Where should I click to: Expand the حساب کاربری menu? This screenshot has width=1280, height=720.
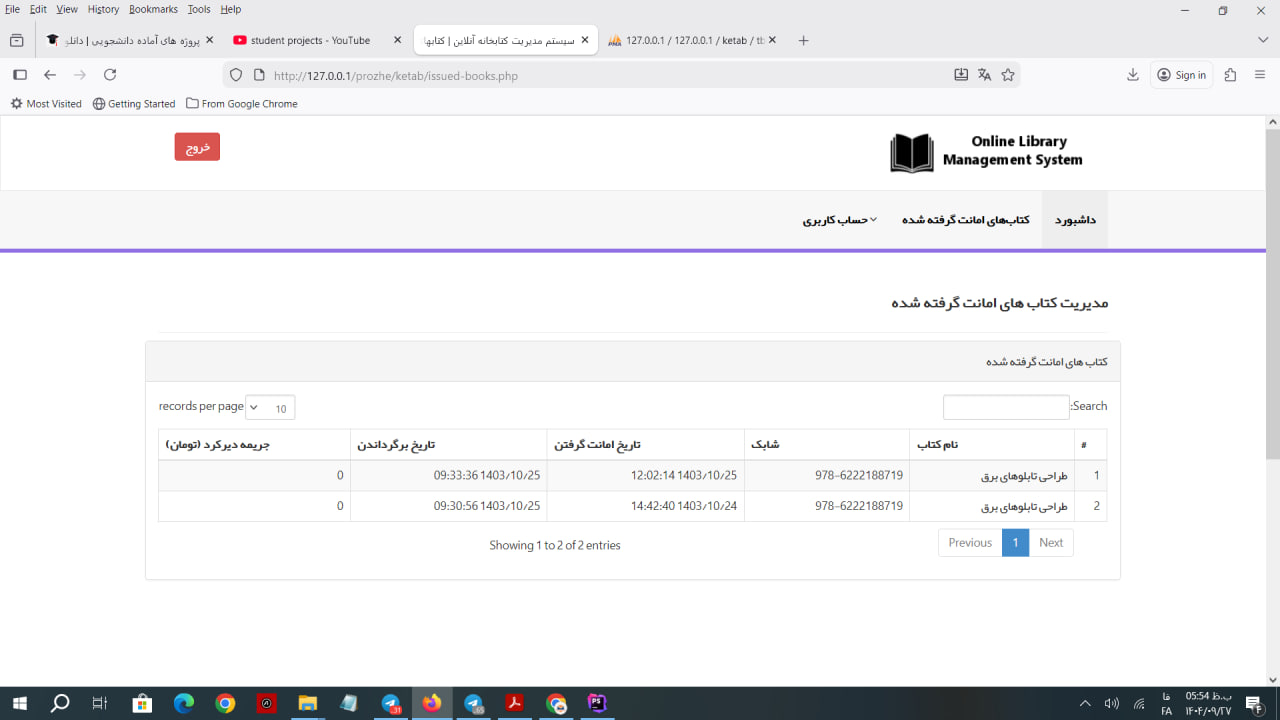(839, 220)
